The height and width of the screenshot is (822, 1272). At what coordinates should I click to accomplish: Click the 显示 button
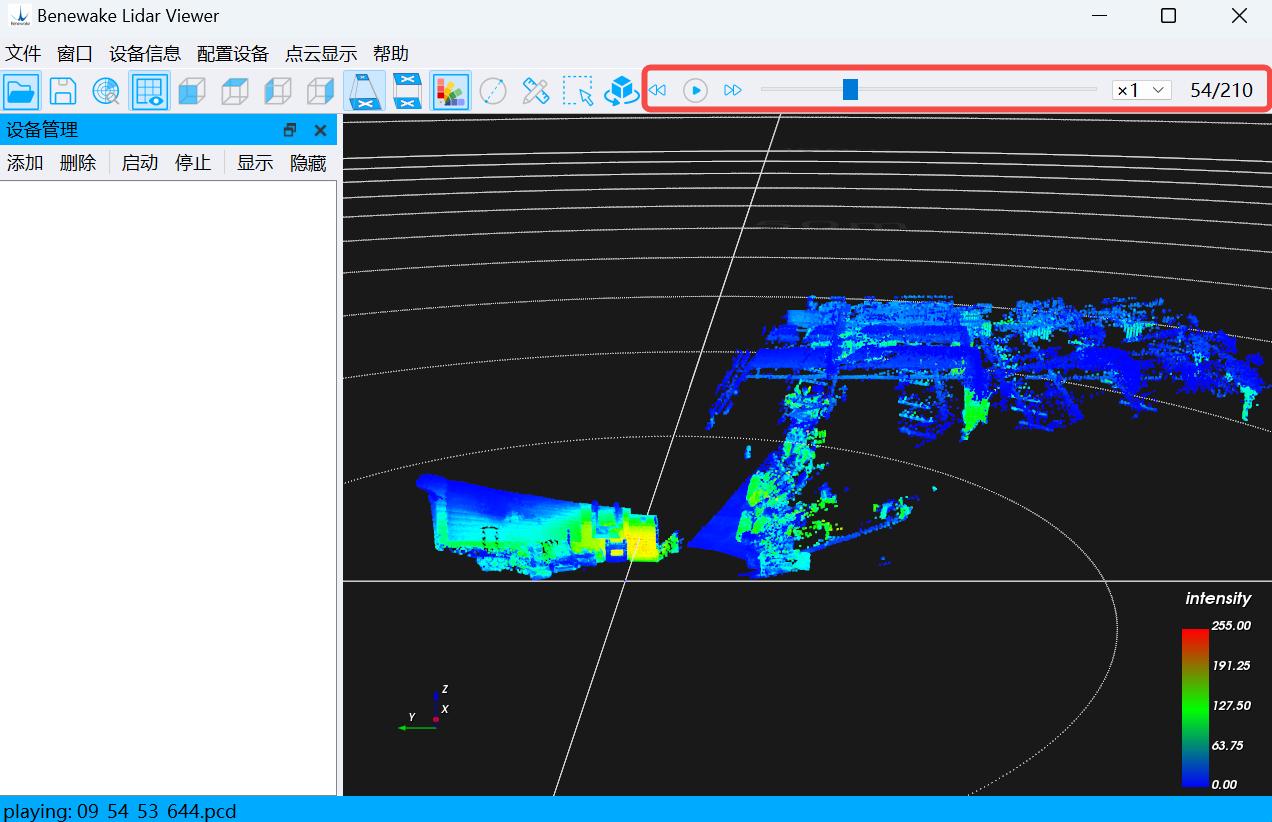click(x=255, y=163)
